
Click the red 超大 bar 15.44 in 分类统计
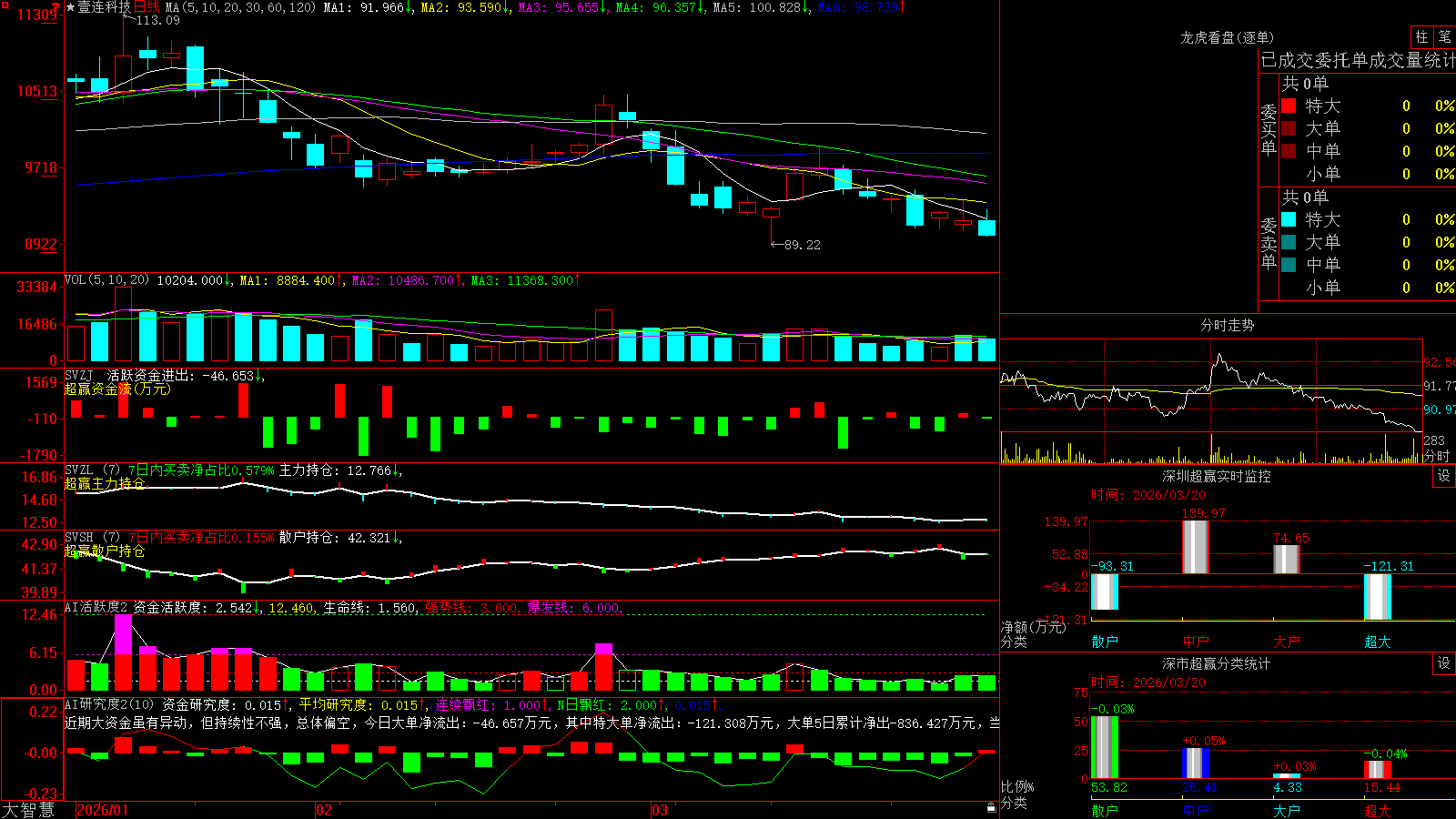pyautogui.click(x=1378, y=770)
